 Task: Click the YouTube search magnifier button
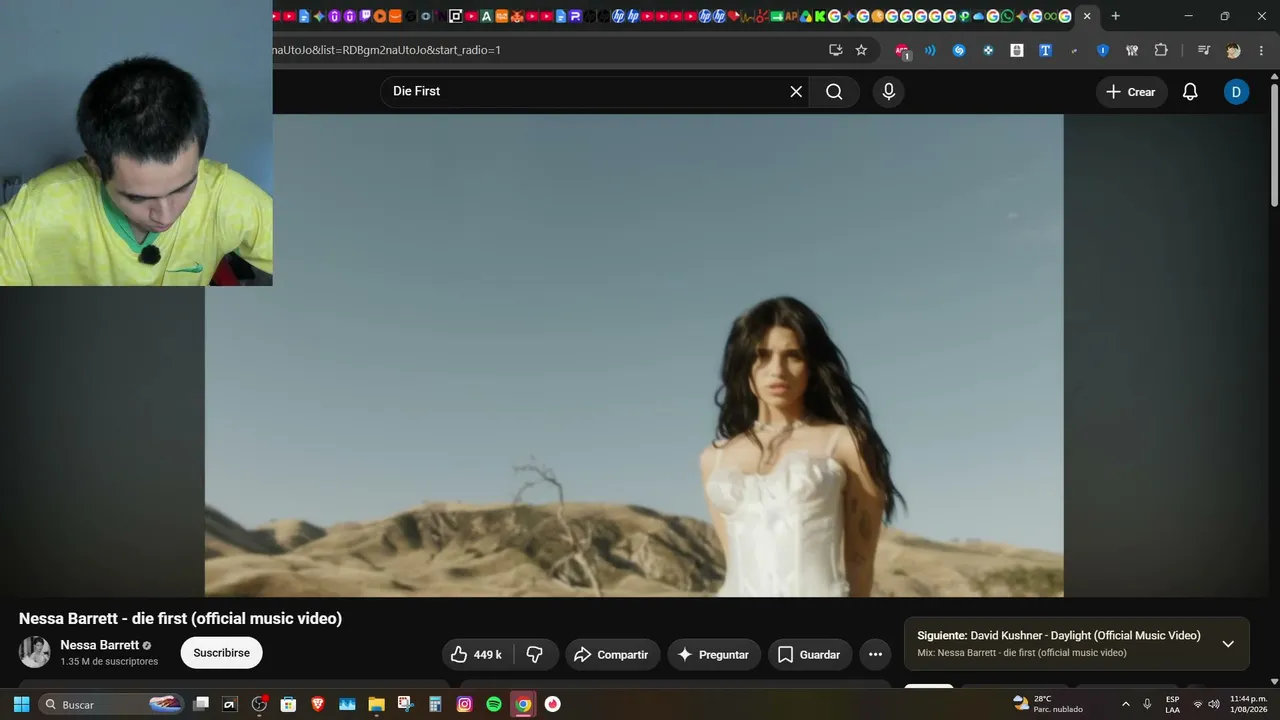pos(834,92)
